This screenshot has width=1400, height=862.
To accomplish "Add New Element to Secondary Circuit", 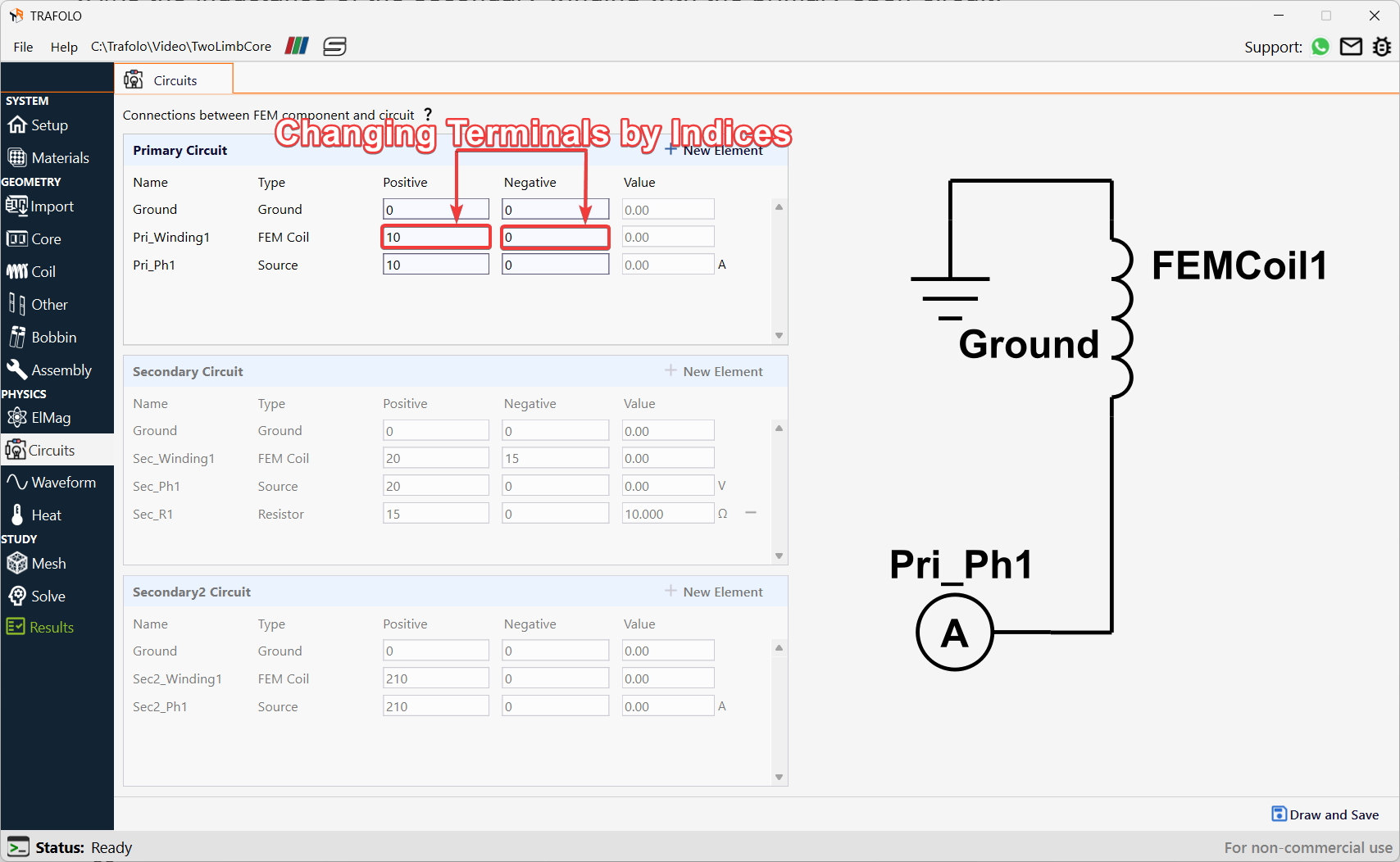I will click(x=714, y=371).
